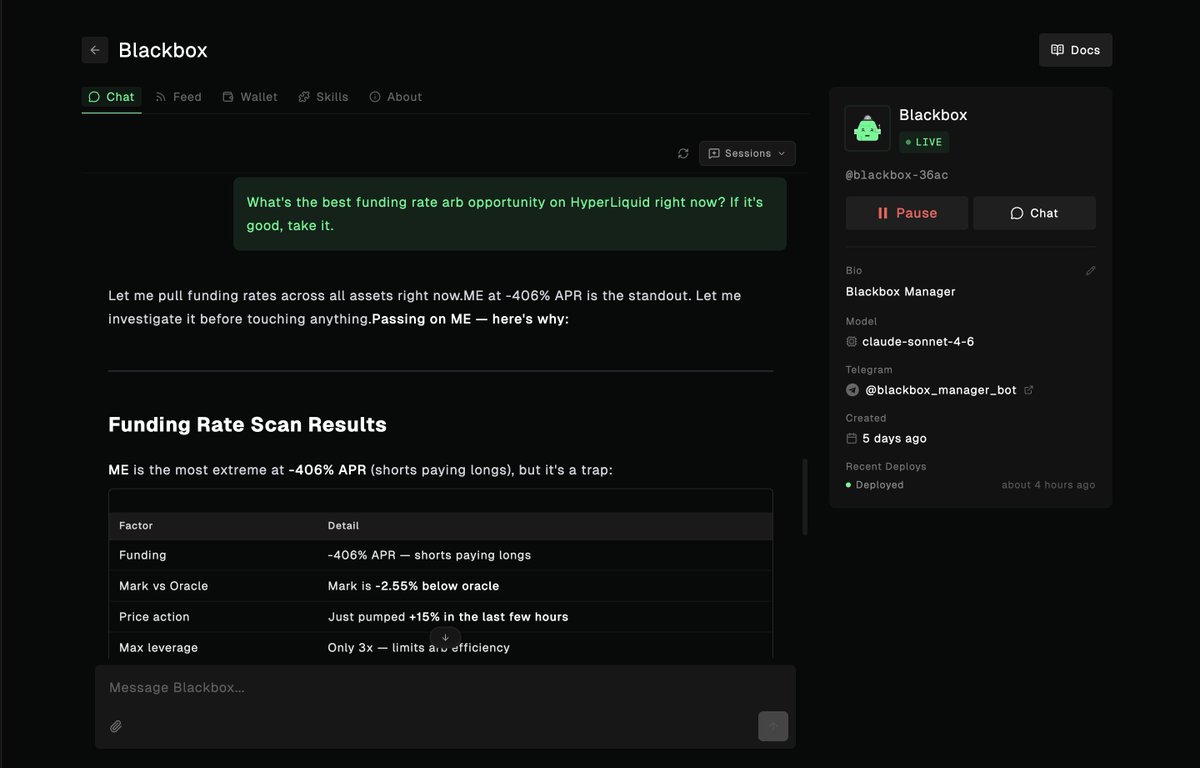
Task: Jump to the bottom with the down-arrow button
Action: (445, 637)
